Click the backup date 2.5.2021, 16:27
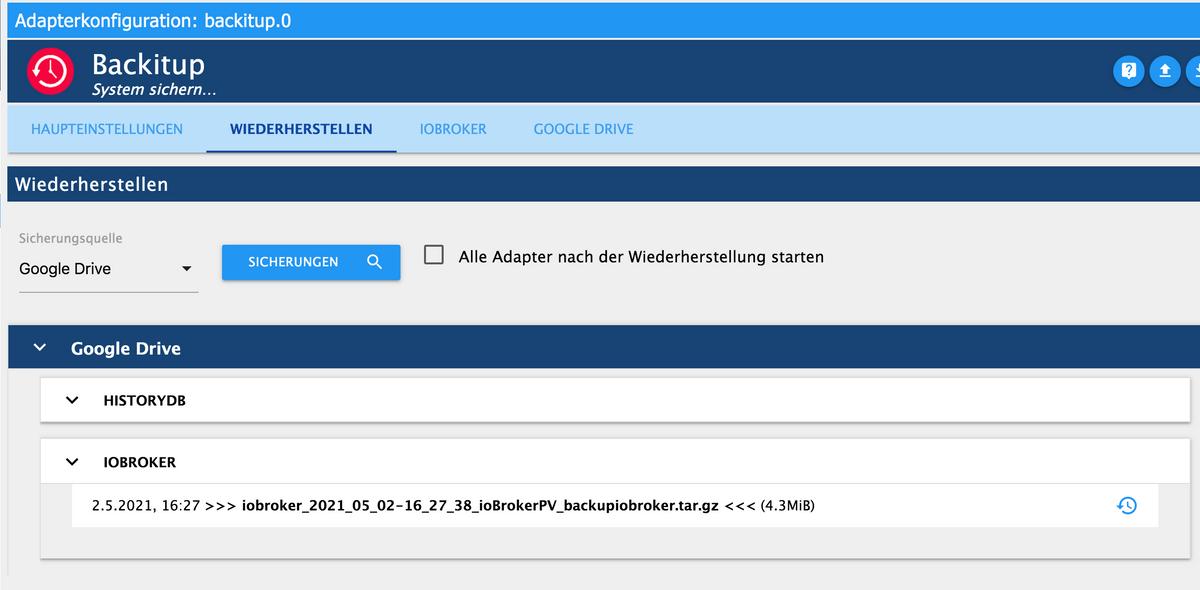 click(x=145, y=506)
